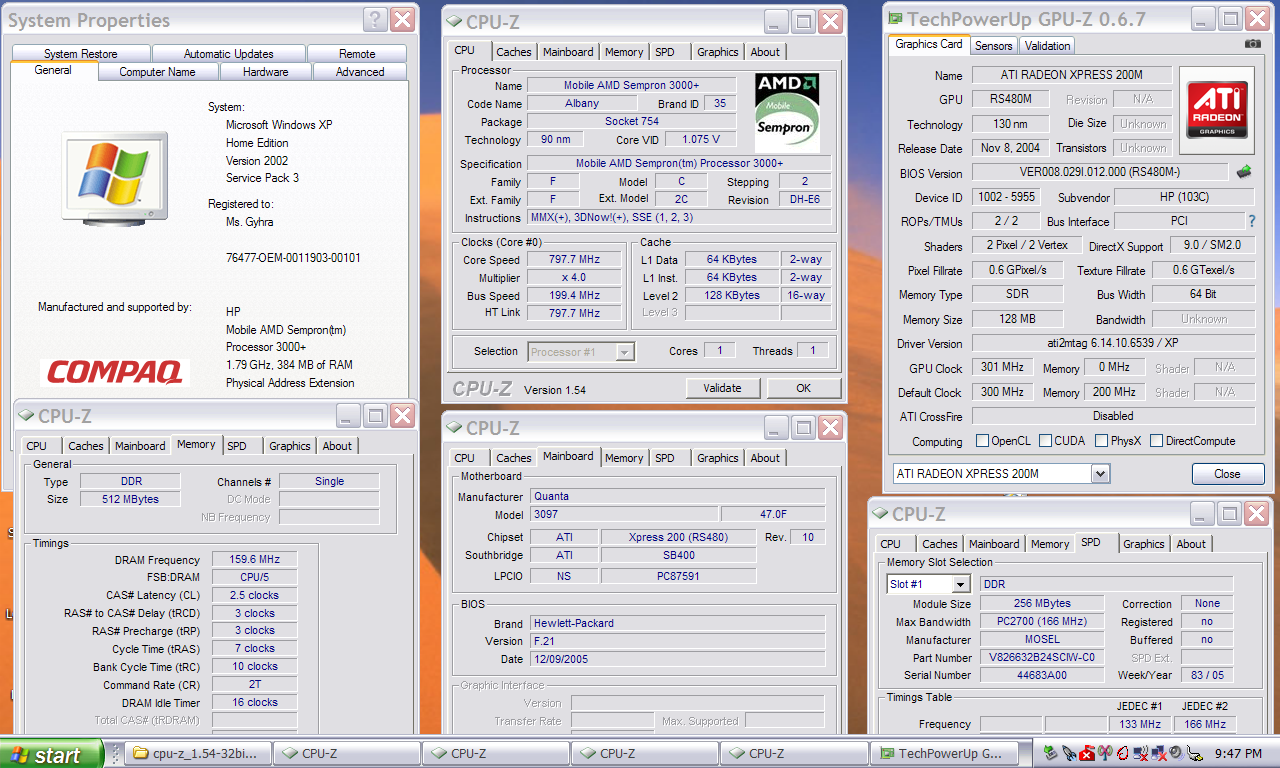
Task: Open the Hardware tab in System Properties
Action: click(x=265, y=72)
